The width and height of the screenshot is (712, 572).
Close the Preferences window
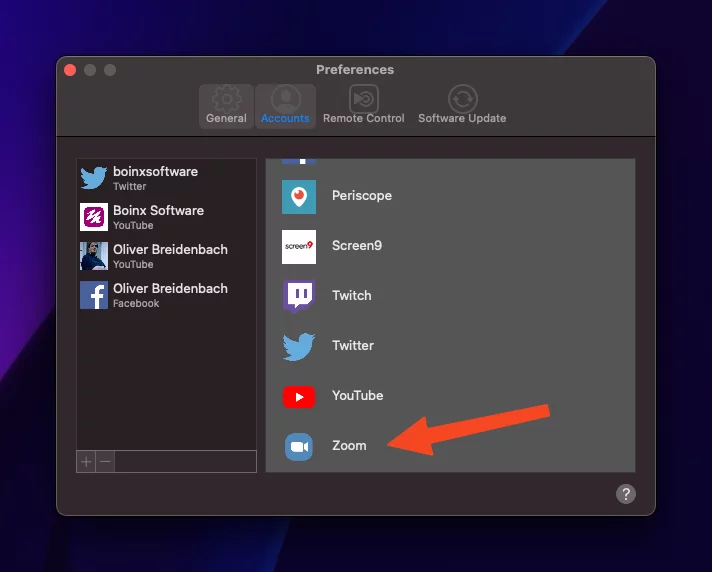(70, 70)
